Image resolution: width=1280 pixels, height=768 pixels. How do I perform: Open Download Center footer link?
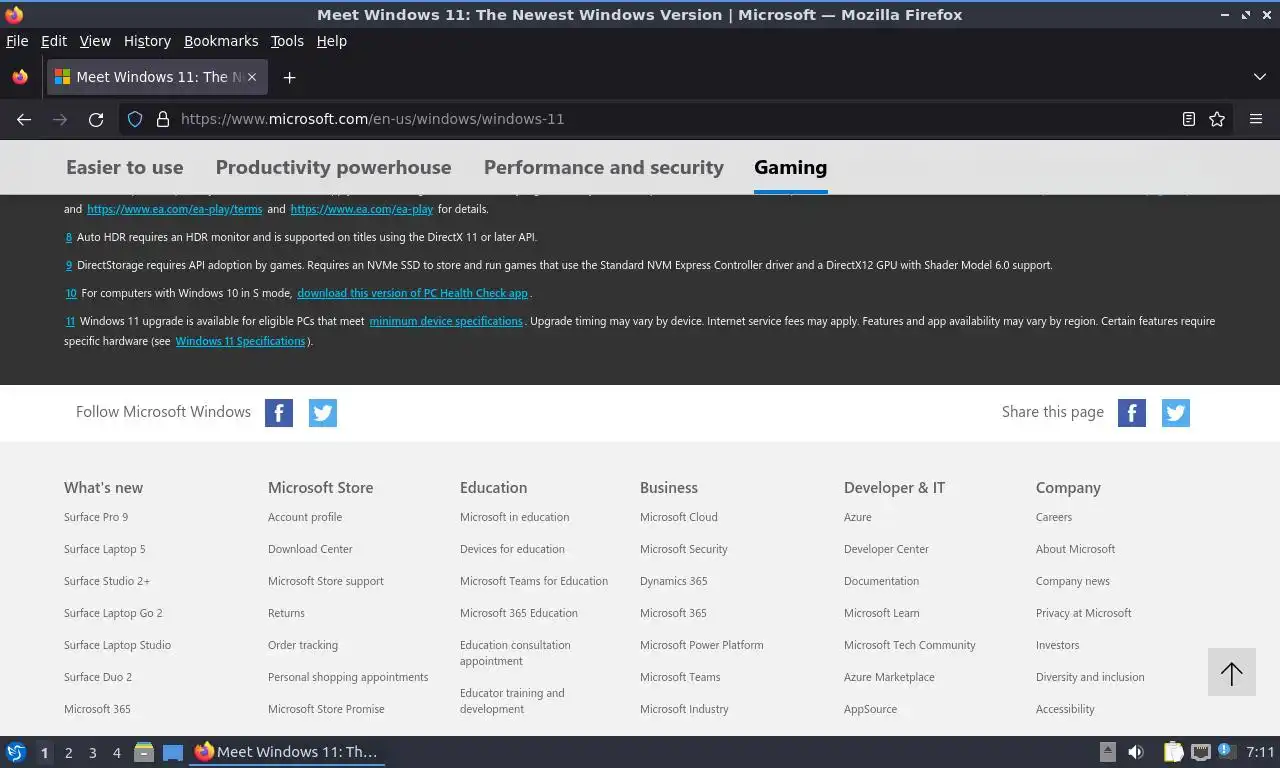[x=310, y=549]
